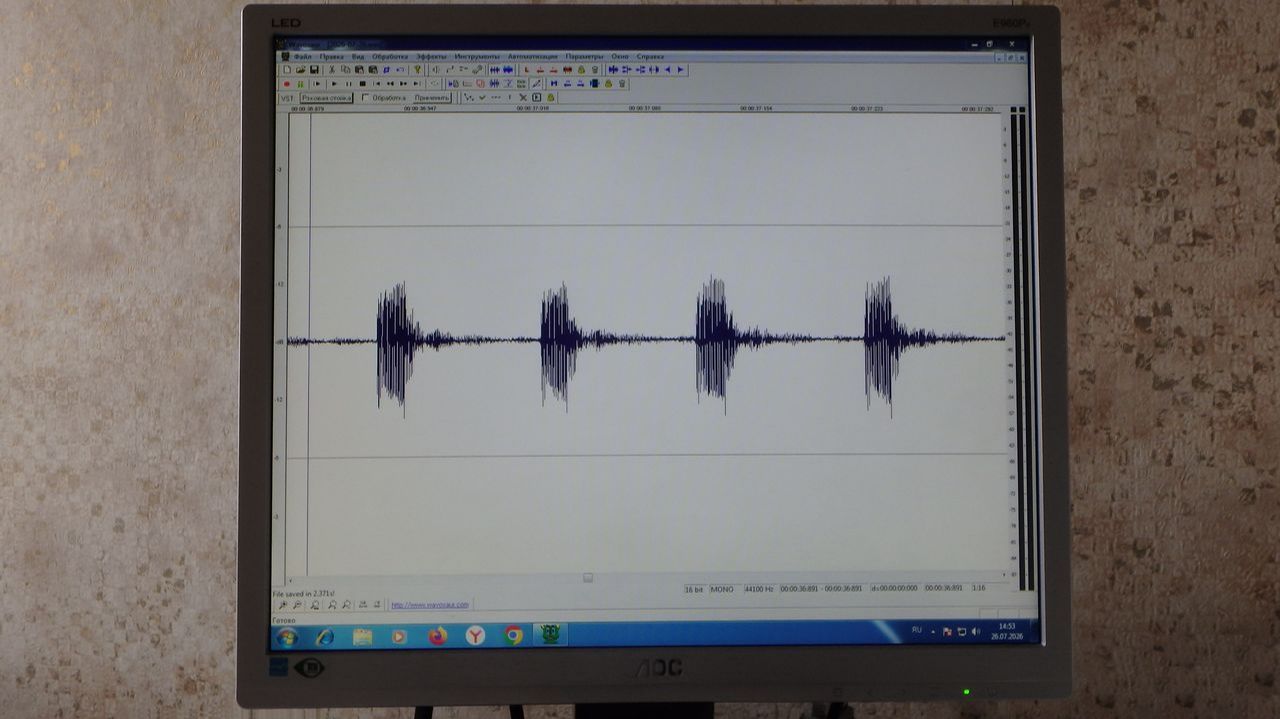Click the MONO status field
1280x719 pixels.
coord(723,589)
